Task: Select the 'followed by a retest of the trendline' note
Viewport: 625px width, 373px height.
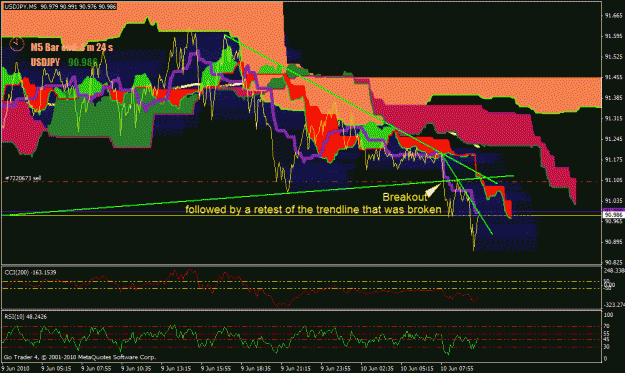Action: tap(313, 210)
